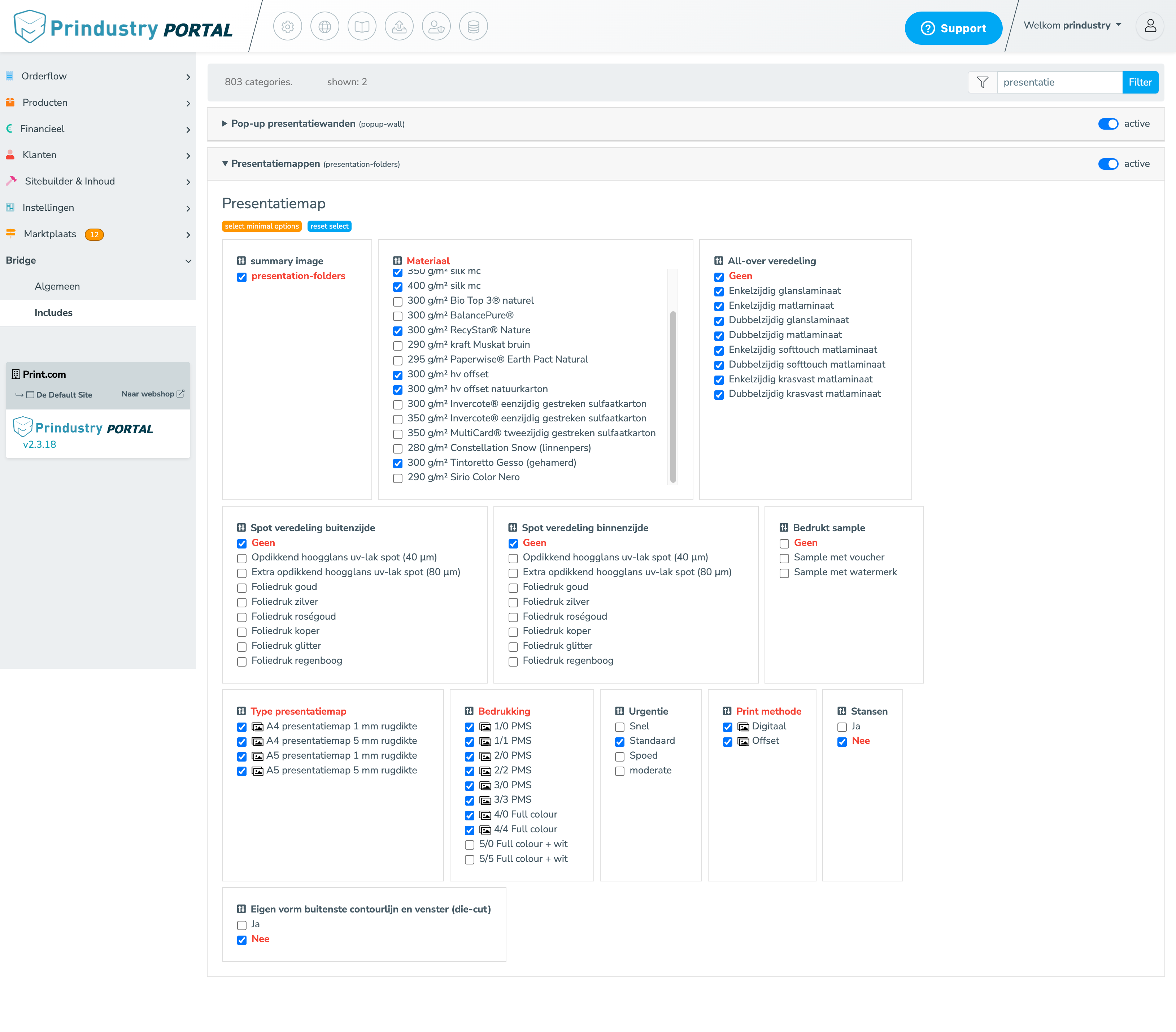Viewport: 1176px width, 1032px height.
Task: Click the Materiaal list scrollbar
Action: click(672, 396)
